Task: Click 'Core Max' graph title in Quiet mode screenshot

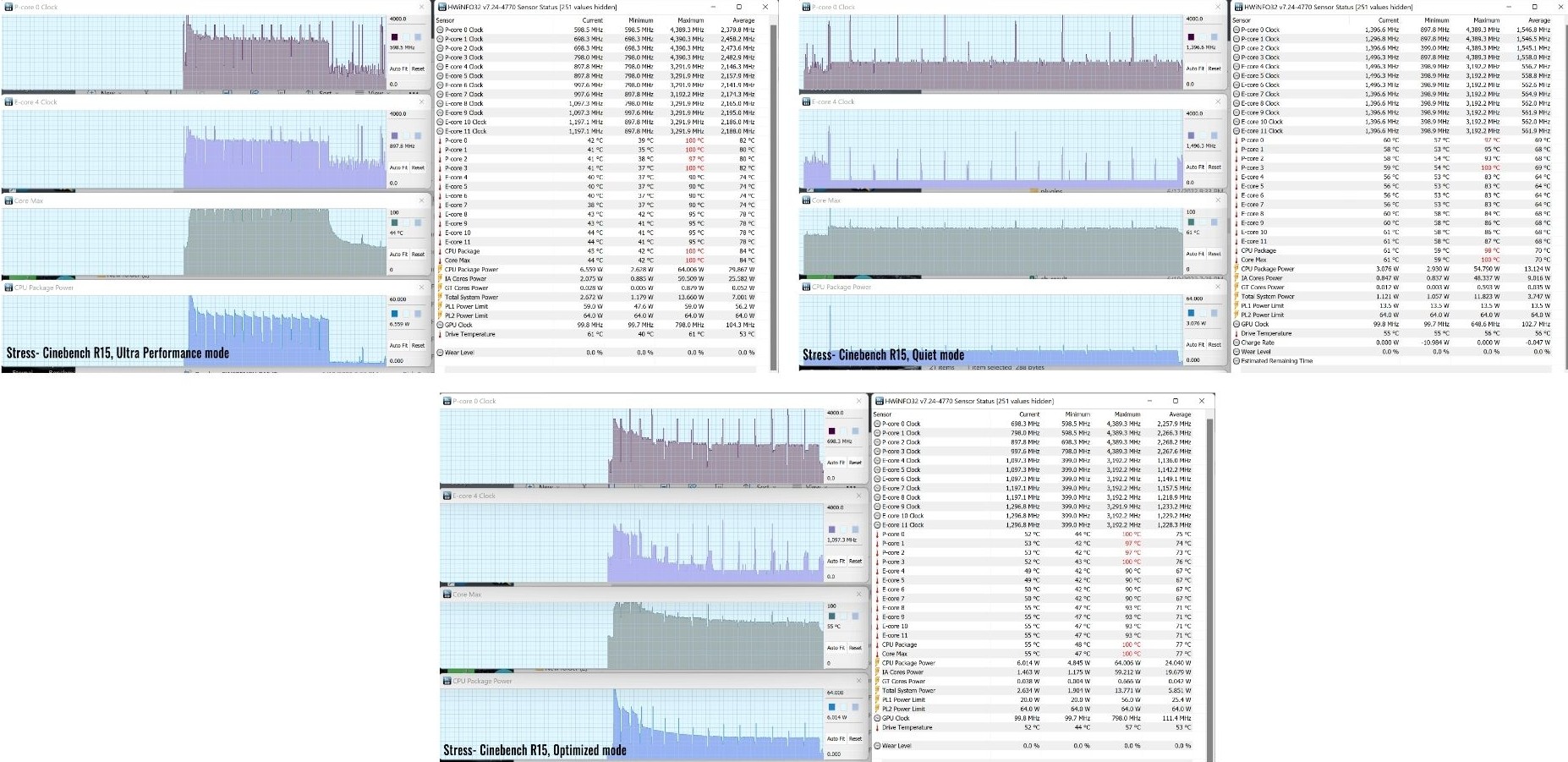Action: click(x=826, y=201)
